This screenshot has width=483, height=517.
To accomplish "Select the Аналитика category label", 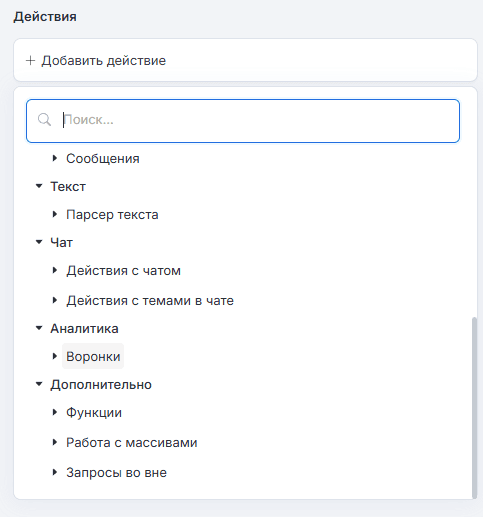I will tap(84, 329).
